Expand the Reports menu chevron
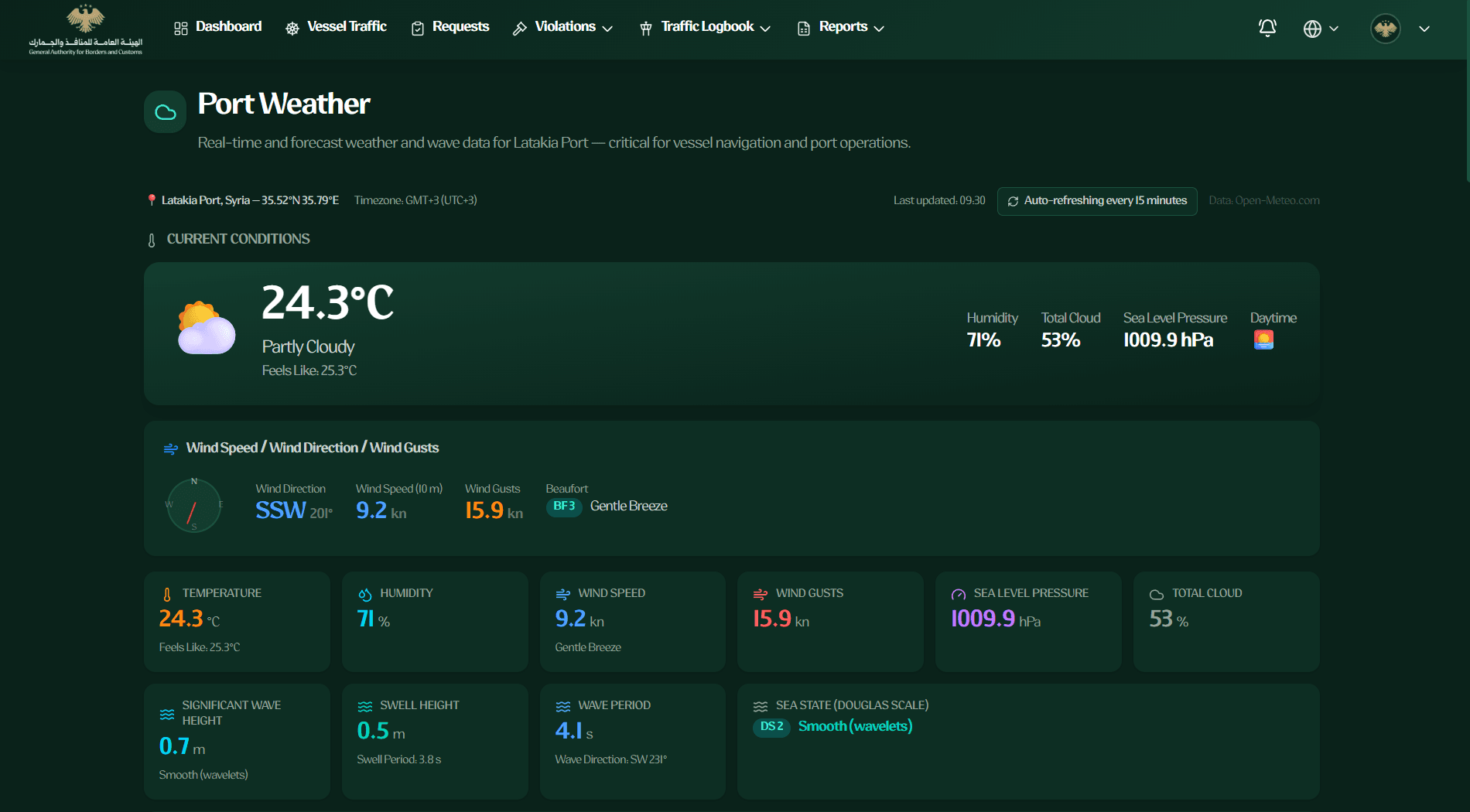The width and height of the screenshot is (1470, 812). click(x=879, y=29)
